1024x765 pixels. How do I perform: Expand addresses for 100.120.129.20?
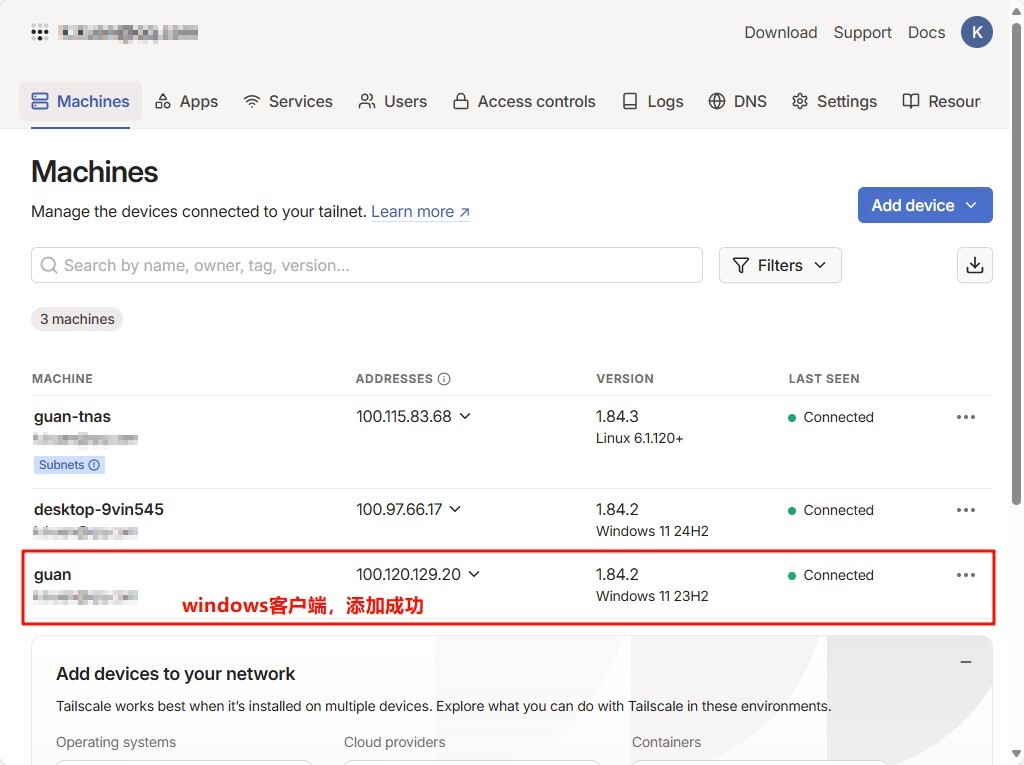pyautogui.click(x=474, y=574)
